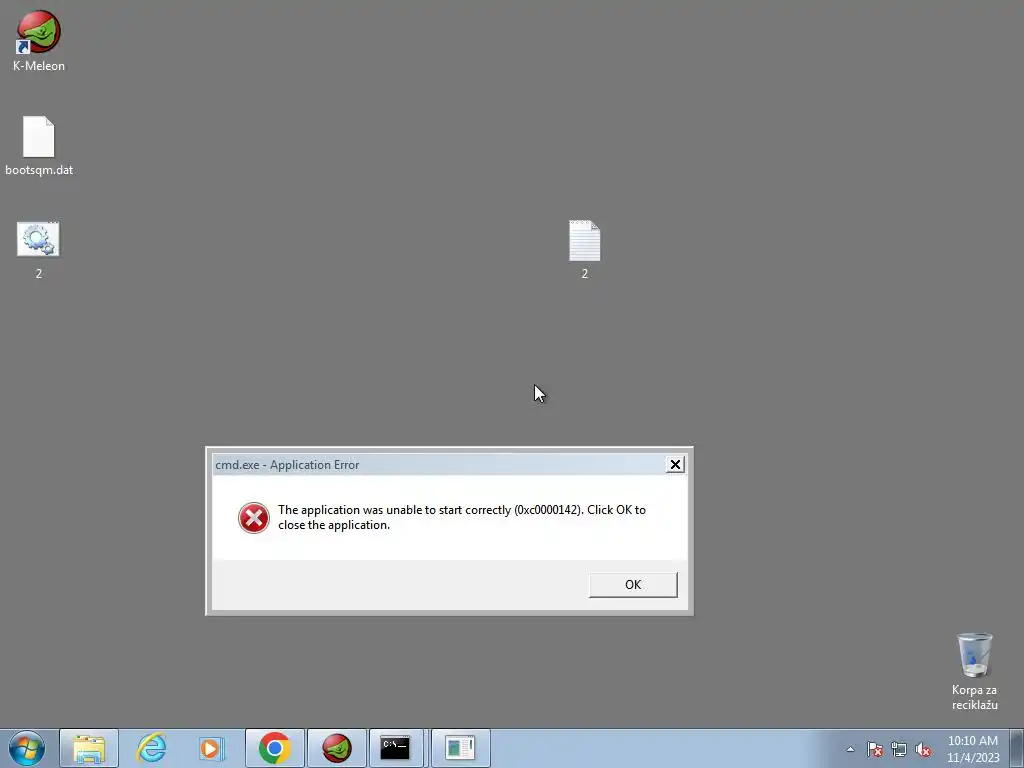Show hidden tray icons arrow
Screen dimensions: 1024x768
tap(850, 749)
